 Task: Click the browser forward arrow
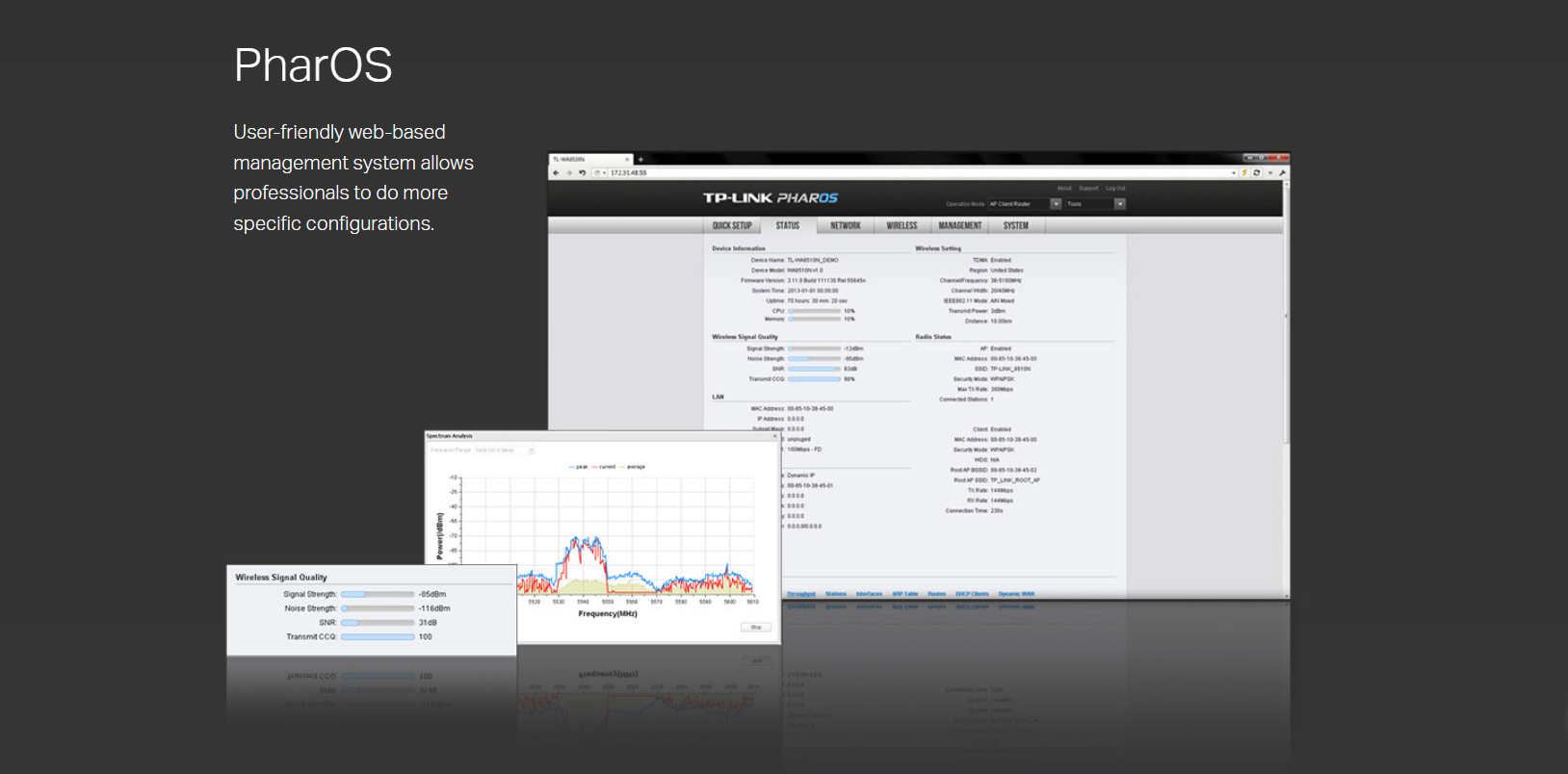coord(568,173)
